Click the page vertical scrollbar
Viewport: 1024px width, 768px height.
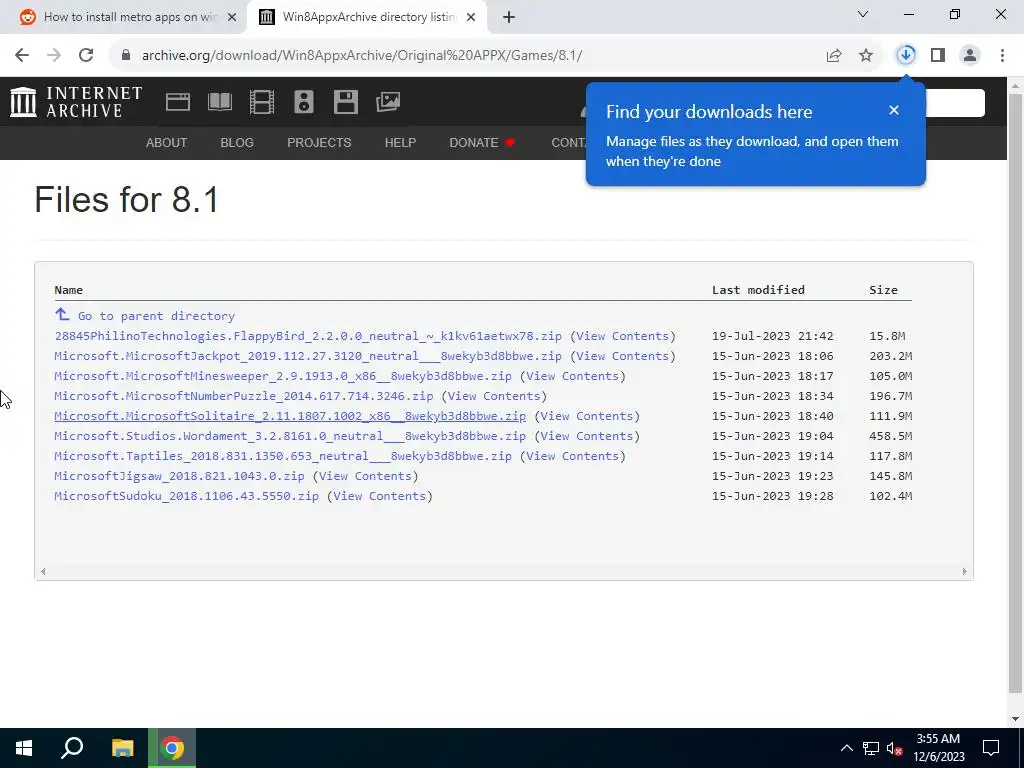coord(1015,392)
